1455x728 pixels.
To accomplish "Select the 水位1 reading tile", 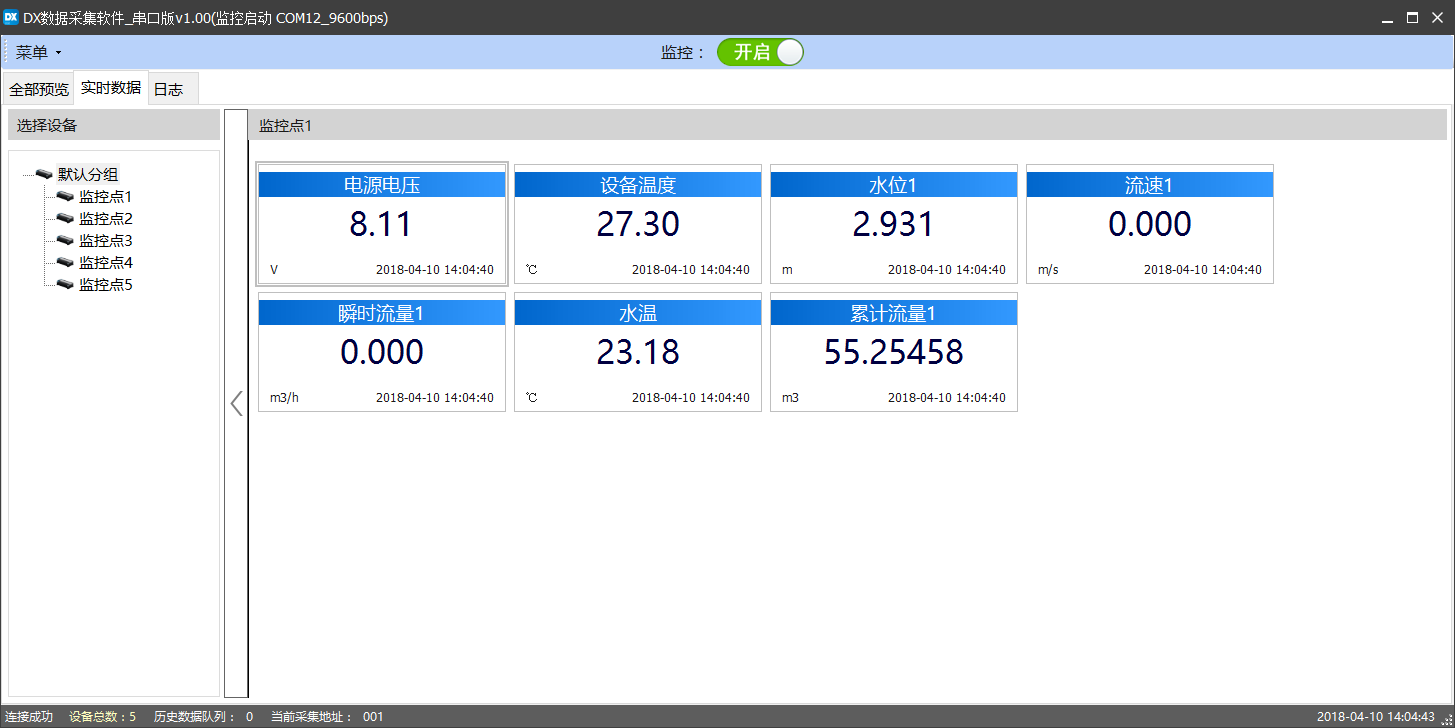I will [893, 225].
